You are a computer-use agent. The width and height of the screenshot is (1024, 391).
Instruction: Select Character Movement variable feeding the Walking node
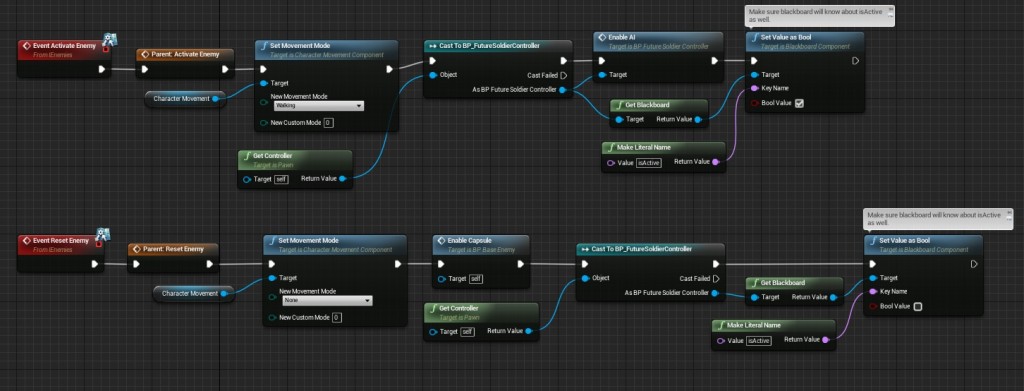185,99
